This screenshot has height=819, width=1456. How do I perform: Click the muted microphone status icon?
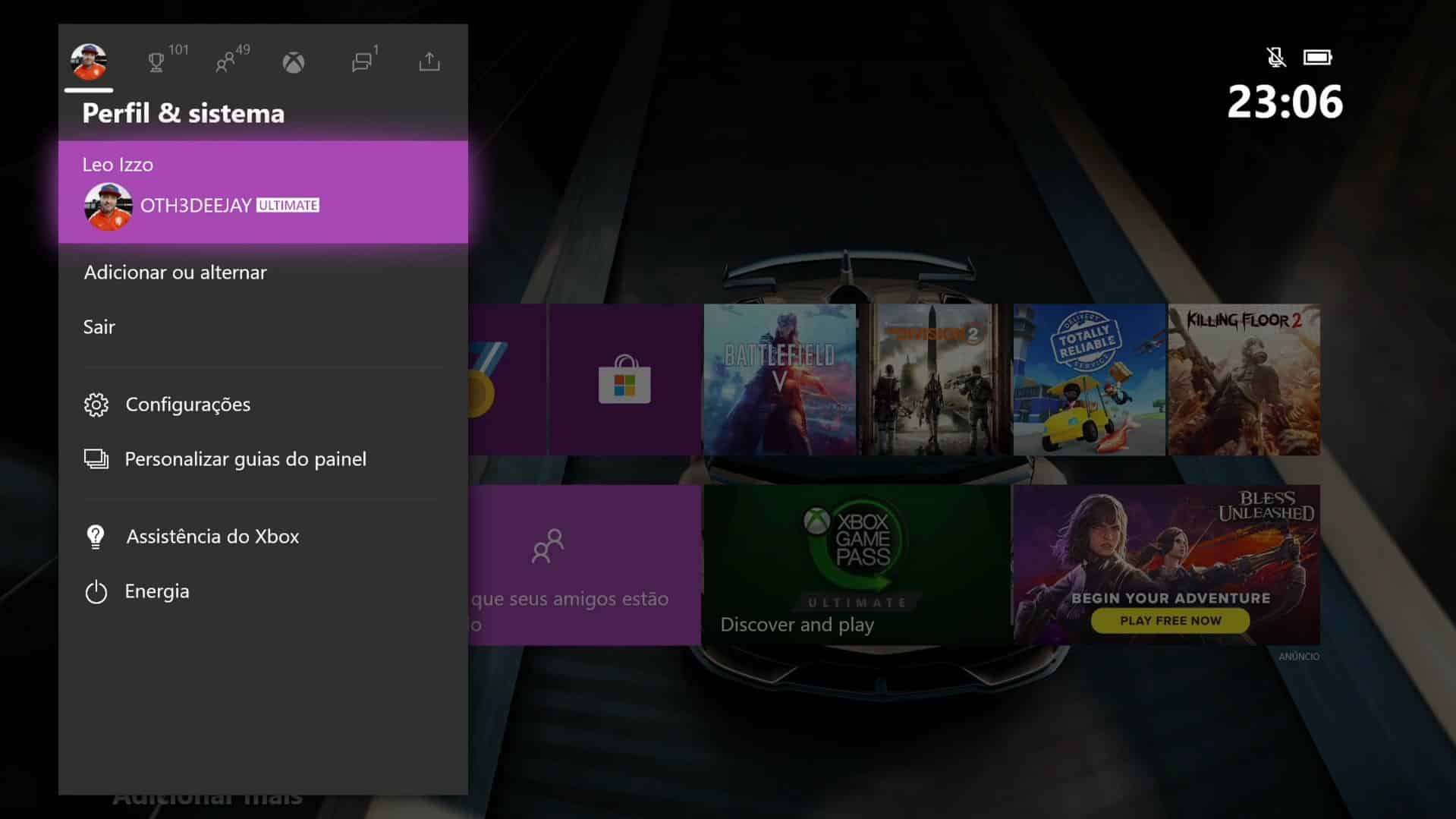1276,57
